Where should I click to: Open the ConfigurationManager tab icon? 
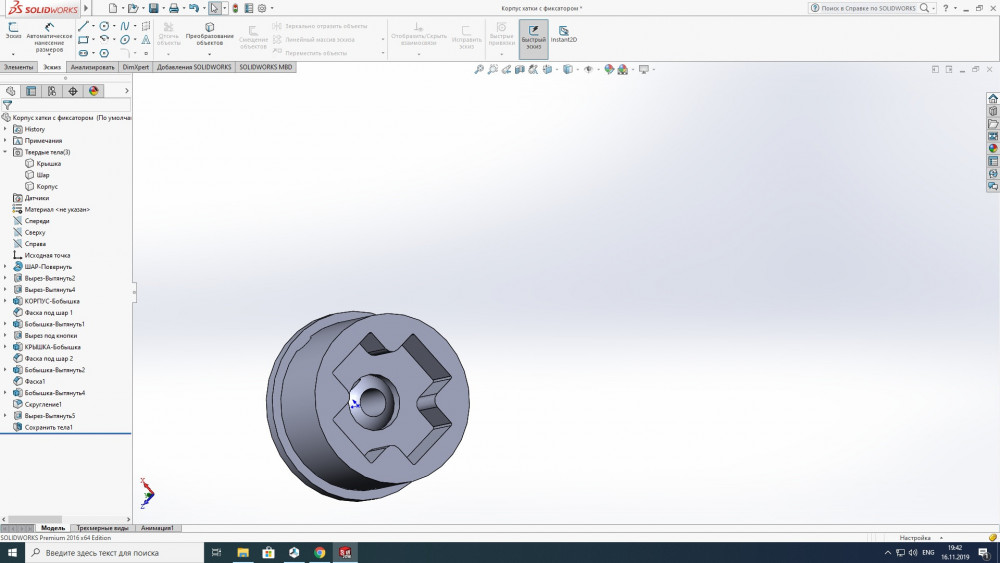coord(52,91)
